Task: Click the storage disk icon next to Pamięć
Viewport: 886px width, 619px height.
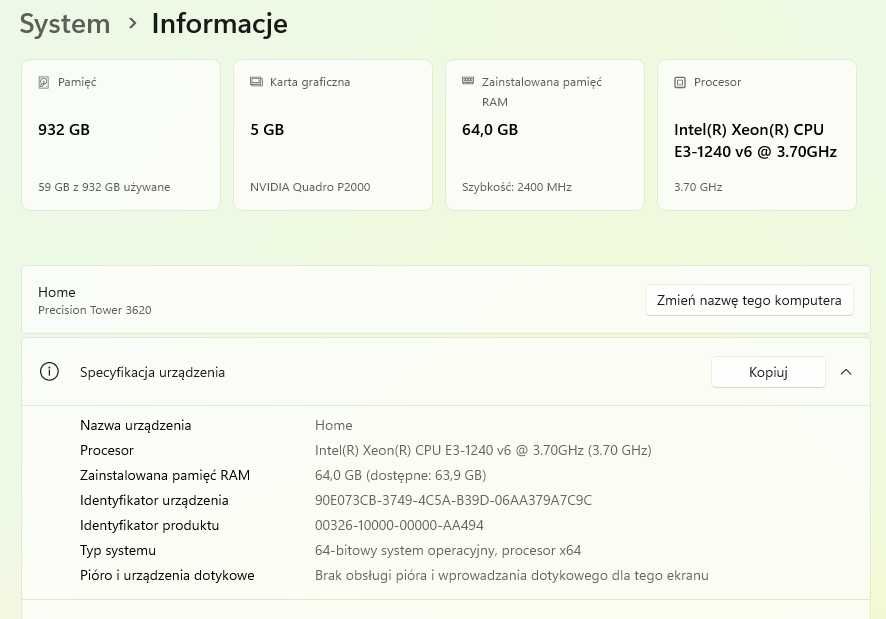Action: point(44,83)
